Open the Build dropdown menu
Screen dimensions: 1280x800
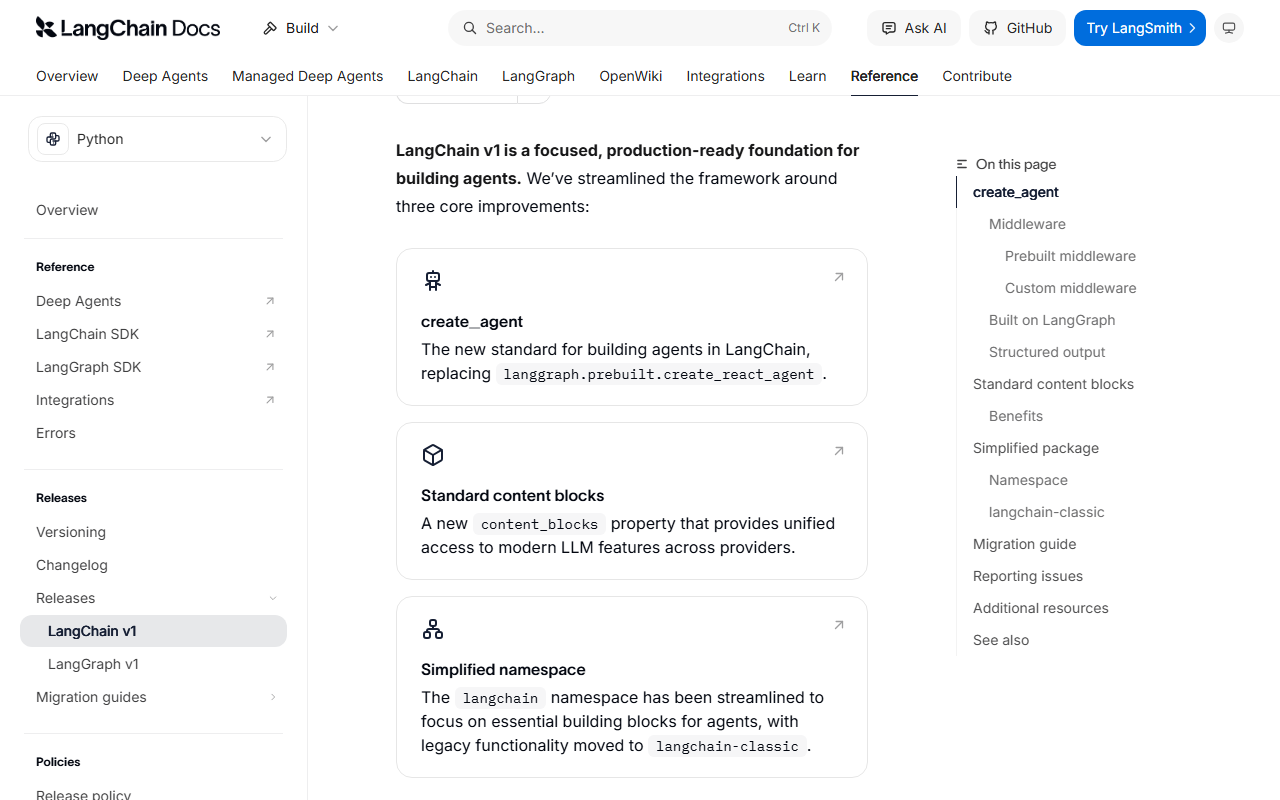tap(301, 28)
